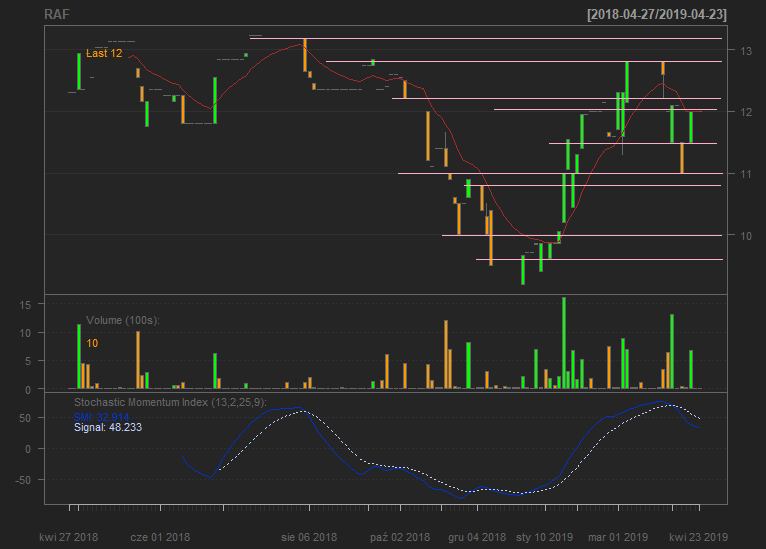Click the 'Signal: 48.233' reading
This screenshot has width=766, height=549.
pos(108,427)
